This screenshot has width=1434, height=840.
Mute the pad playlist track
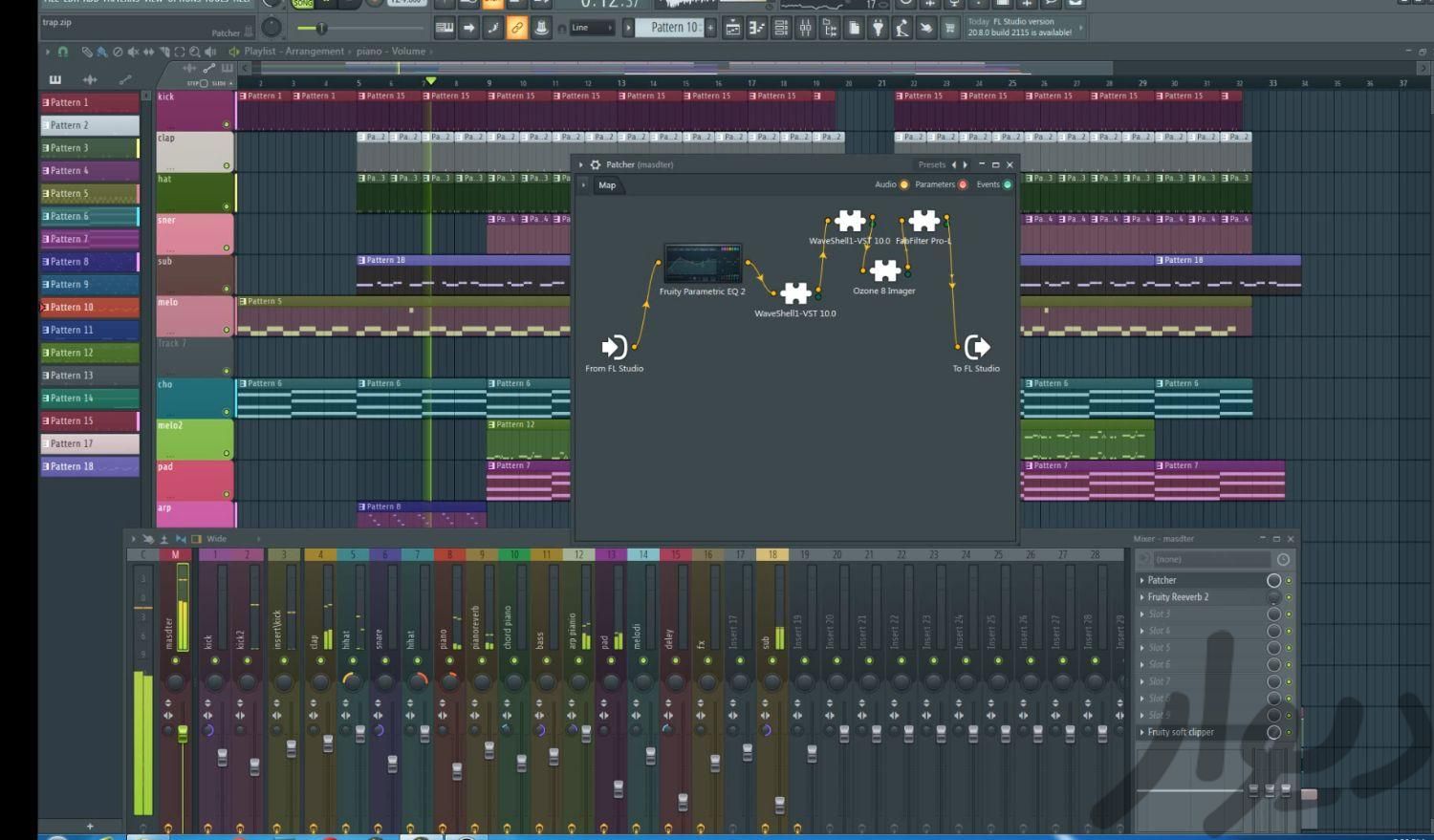coord(227,494)
